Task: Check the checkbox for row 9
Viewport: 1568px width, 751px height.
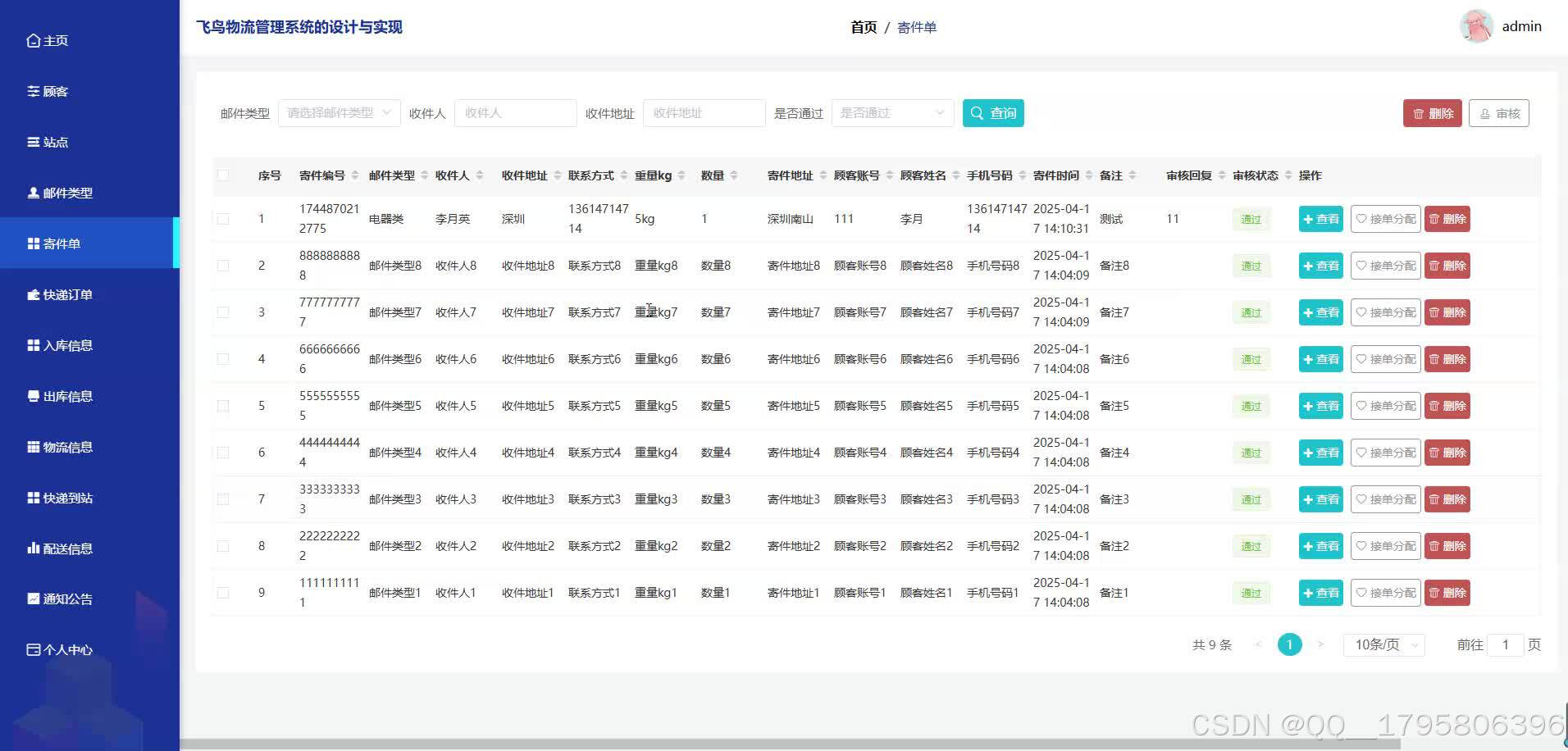Action: pyautogui.click(x=223, y=593)
